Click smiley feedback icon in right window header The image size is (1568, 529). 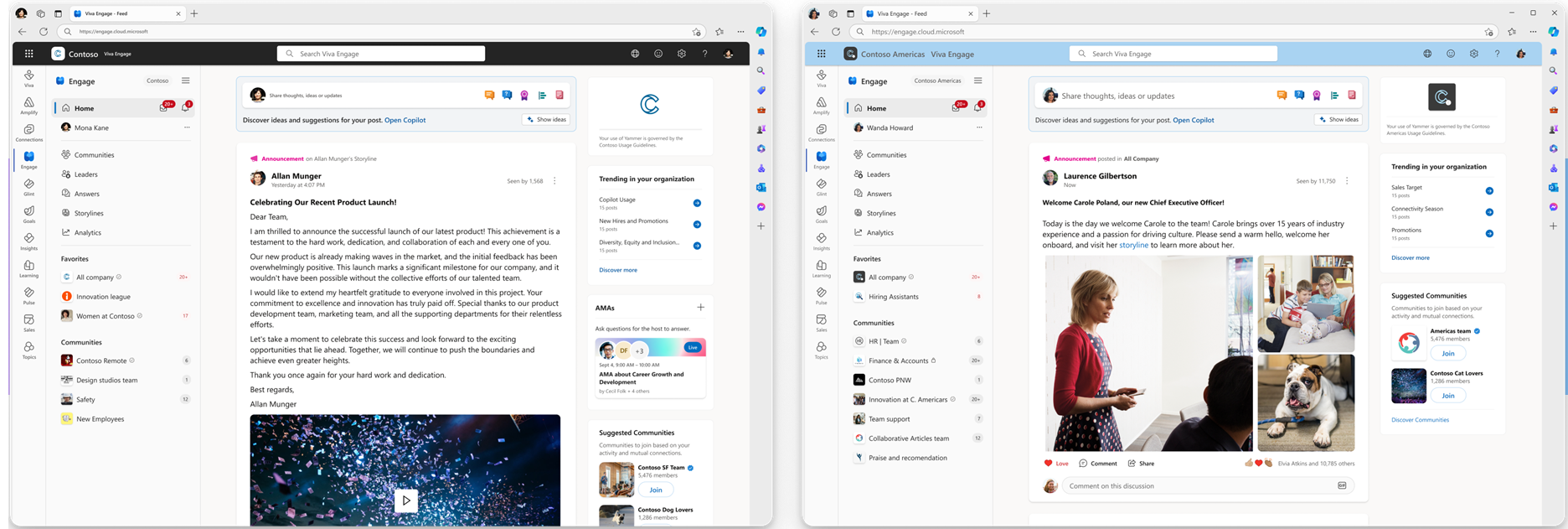(x=1451, y=54)
